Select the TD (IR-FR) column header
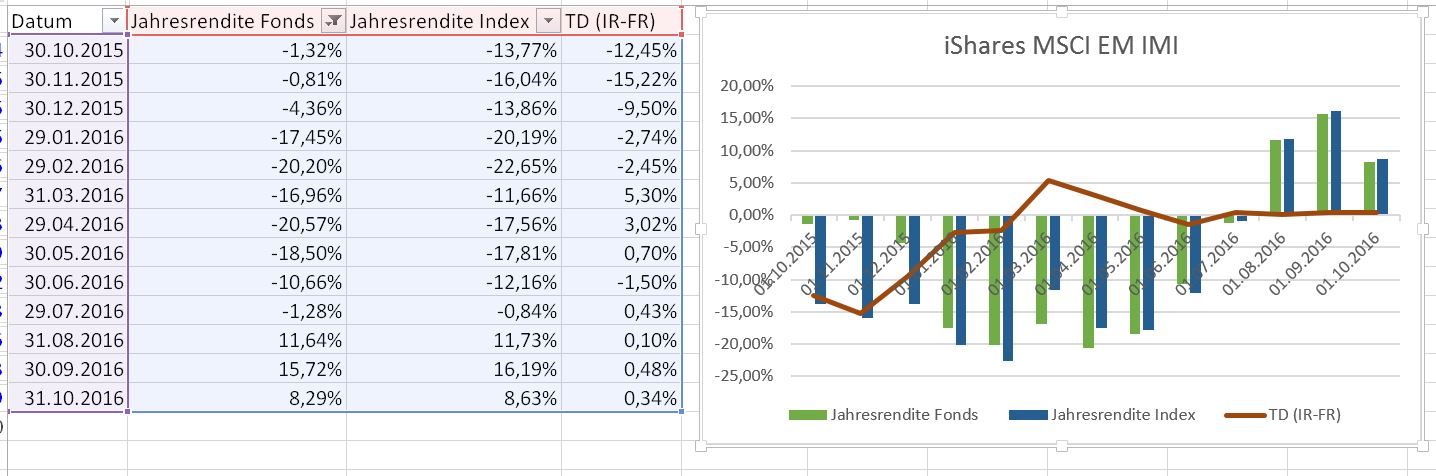The image size is (1436, 476). tap(610, 21)
